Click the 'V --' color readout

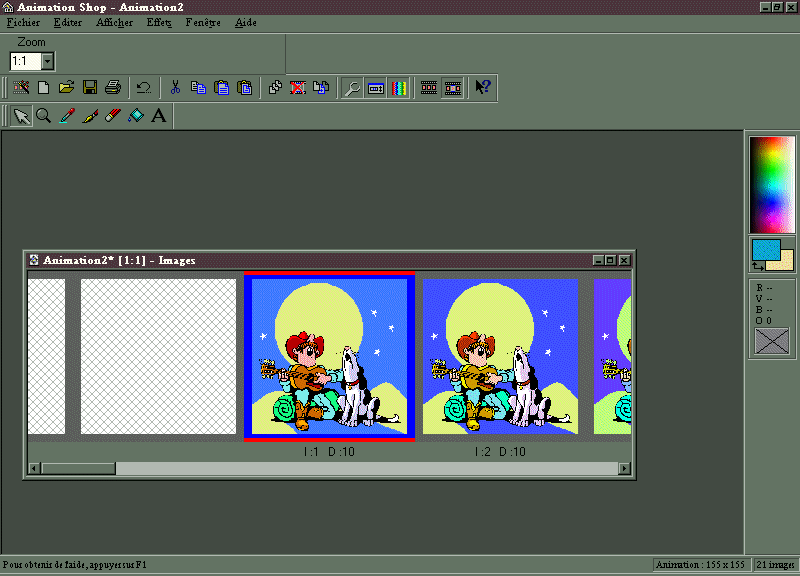[764, 298]
